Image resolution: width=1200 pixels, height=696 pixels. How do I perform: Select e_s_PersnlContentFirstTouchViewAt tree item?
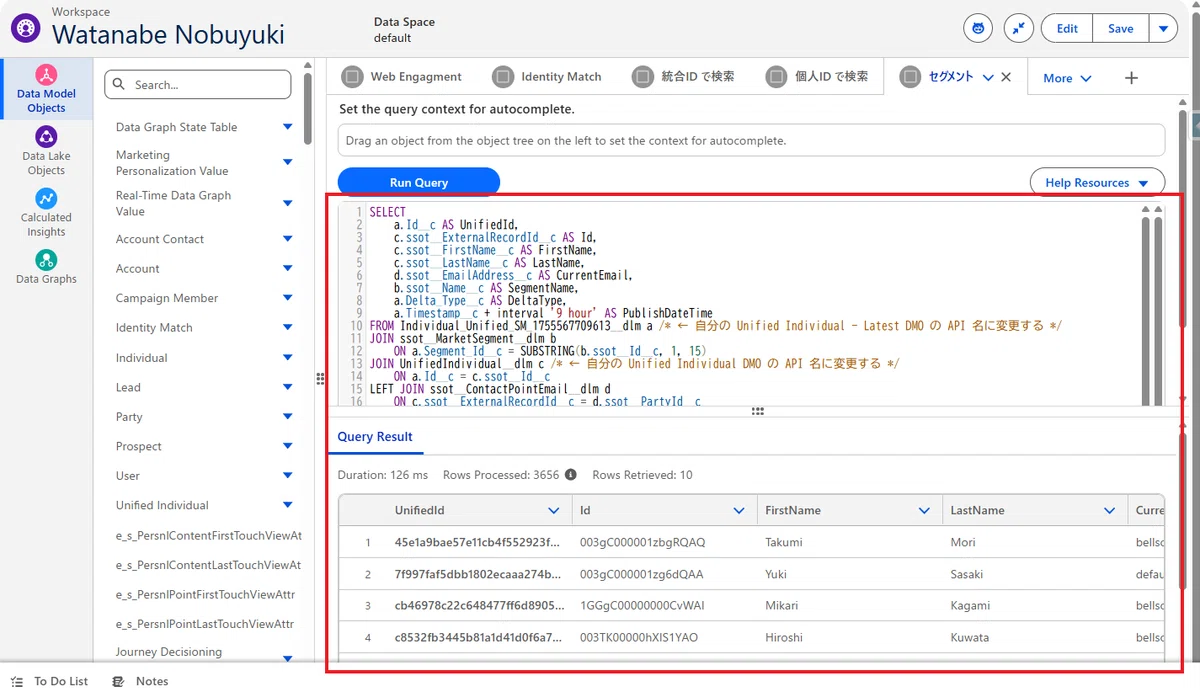[x=208, y=536]
